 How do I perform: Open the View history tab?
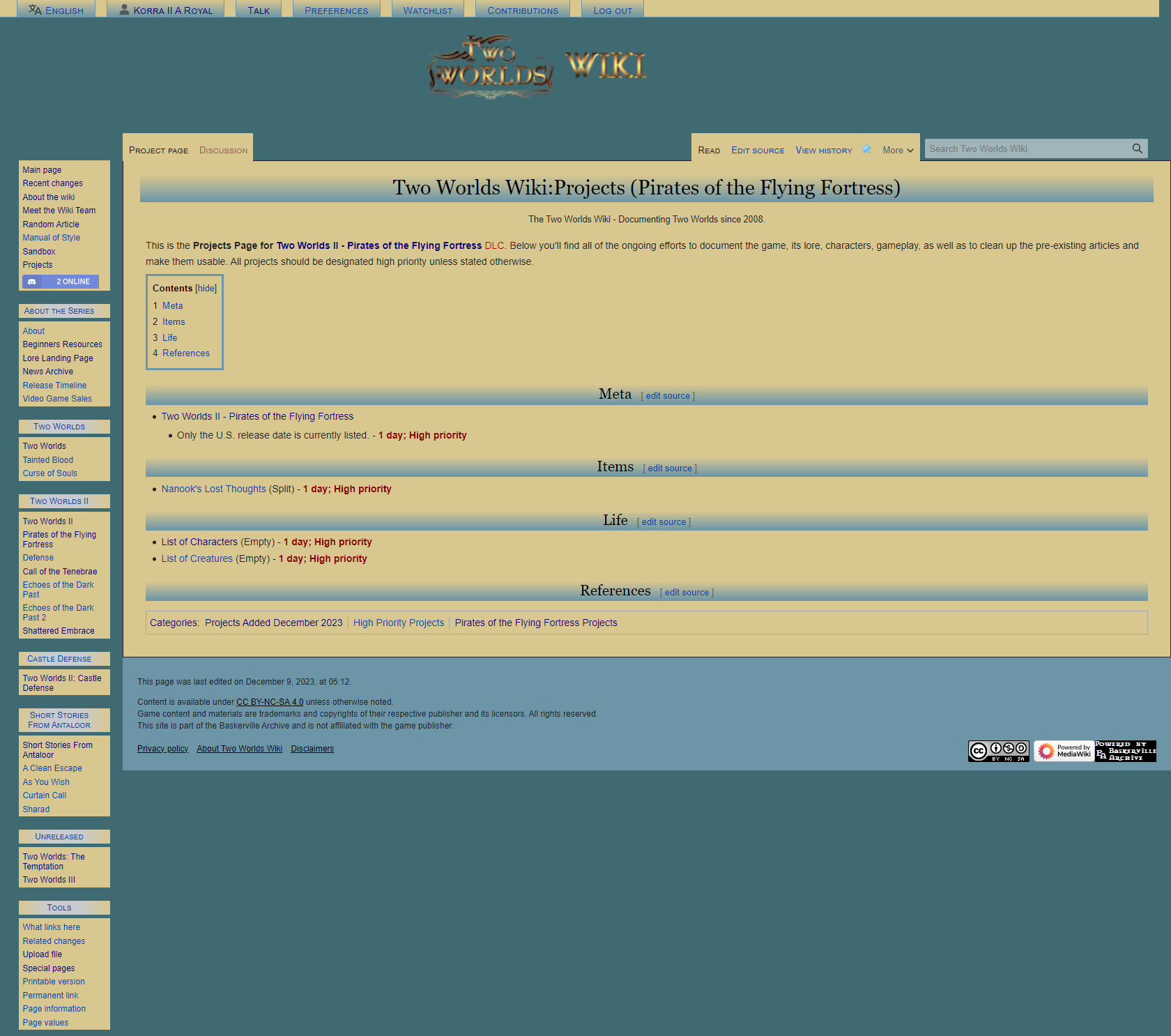tap(824, 151)
